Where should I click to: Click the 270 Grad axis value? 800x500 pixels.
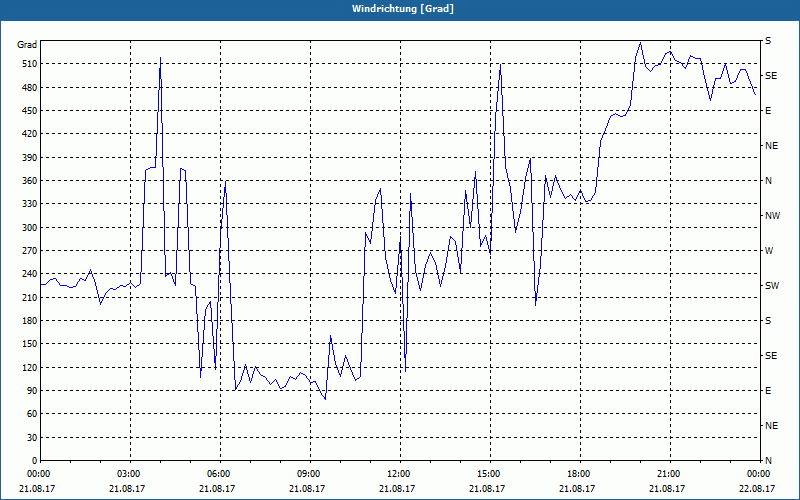(29, 251)
